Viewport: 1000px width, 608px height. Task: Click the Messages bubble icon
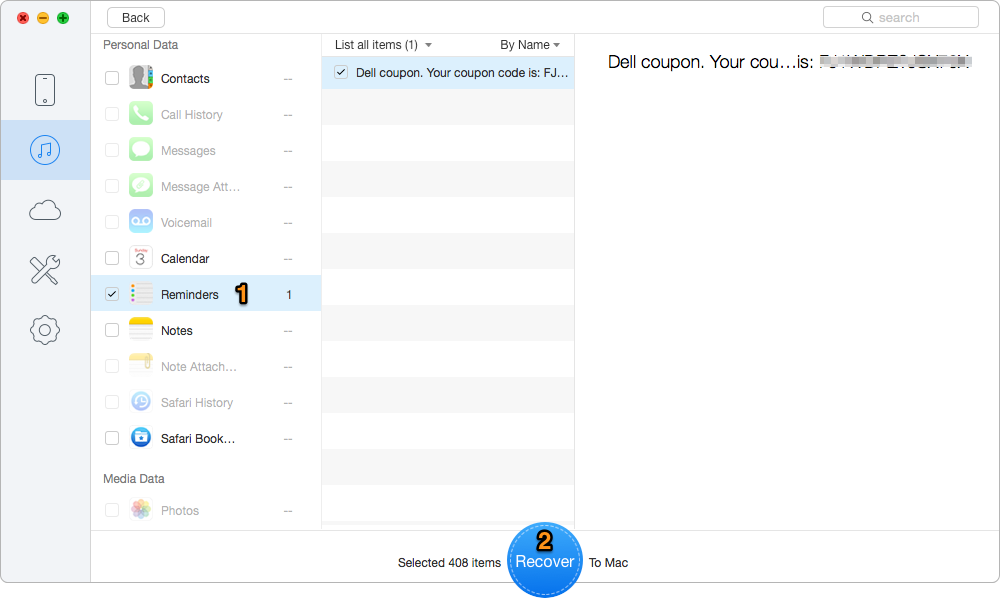141,150
